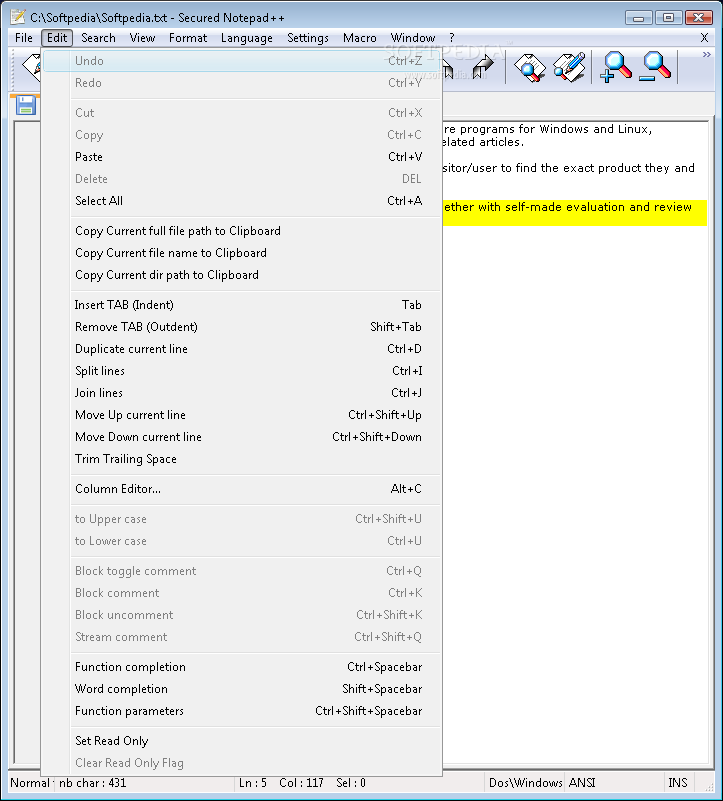Click 'ANSI' encoding in status bar
Viewport: 723px width, 801px height.
(582, 783)
